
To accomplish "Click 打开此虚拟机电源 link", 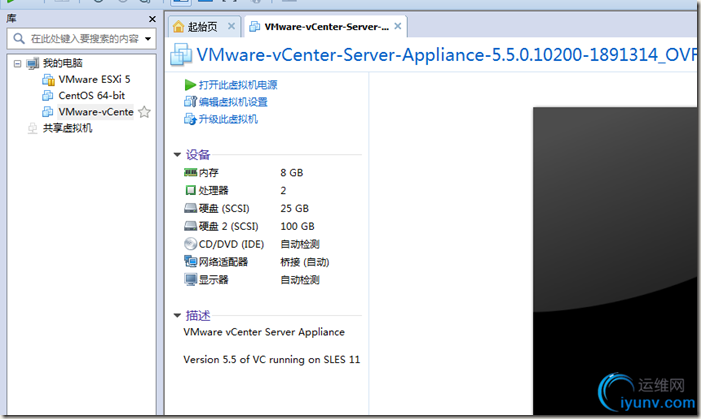I will [x=238, y=85].
